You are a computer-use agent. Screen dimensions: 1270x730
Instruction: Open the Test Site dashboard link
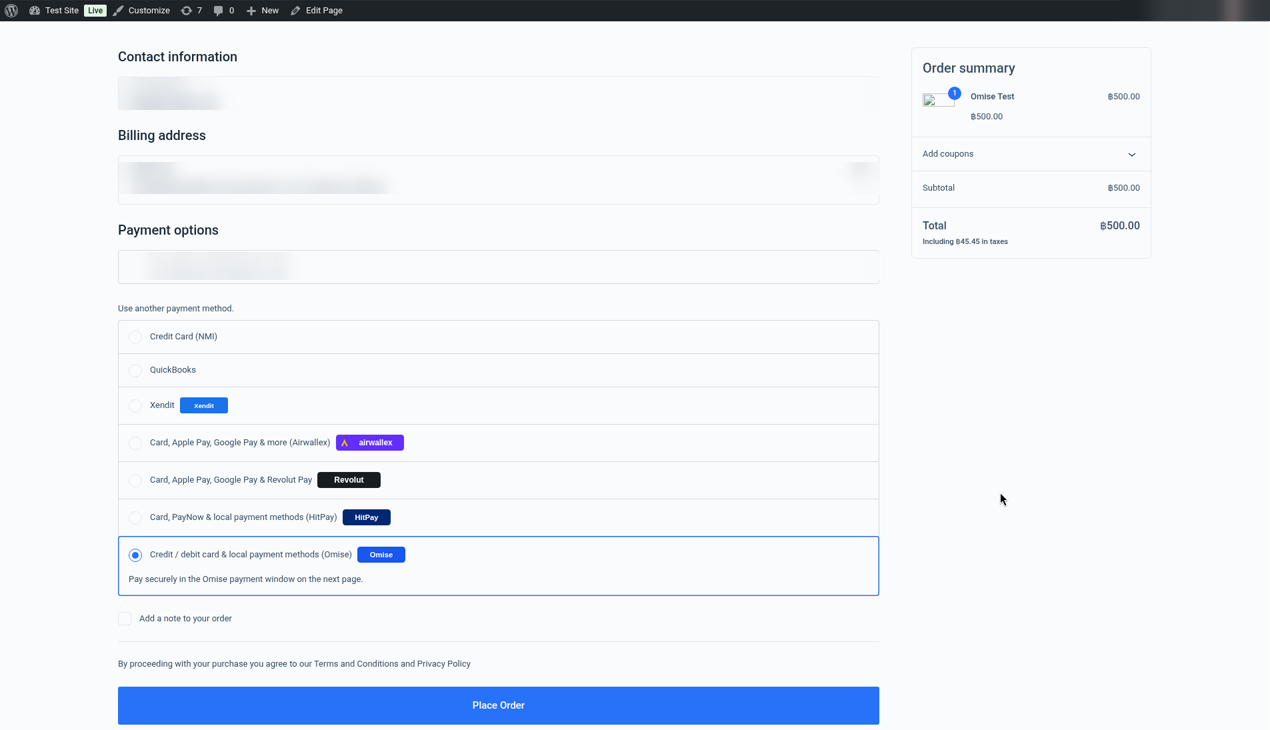54,10
